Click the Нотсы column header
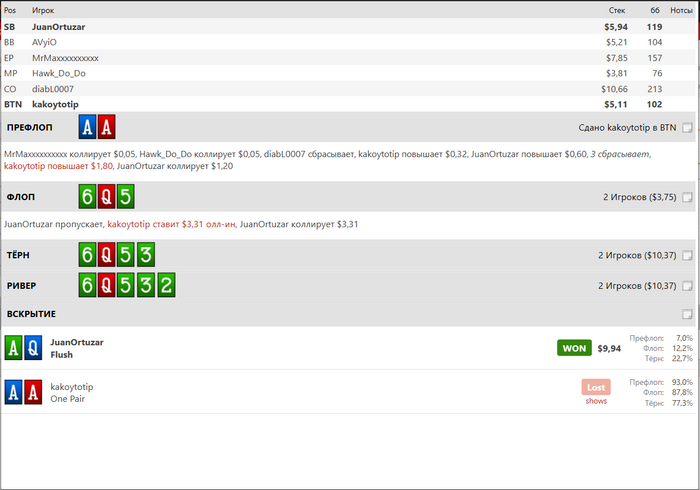 (x=681, y=10)
